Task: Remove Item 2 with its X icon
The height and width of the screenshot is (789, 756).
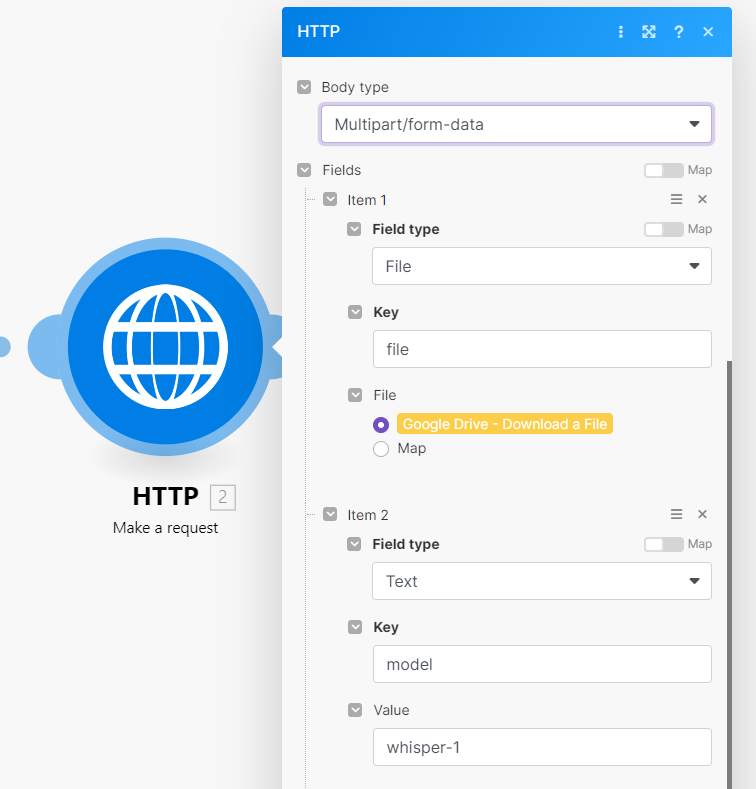Action: (702, 514)
